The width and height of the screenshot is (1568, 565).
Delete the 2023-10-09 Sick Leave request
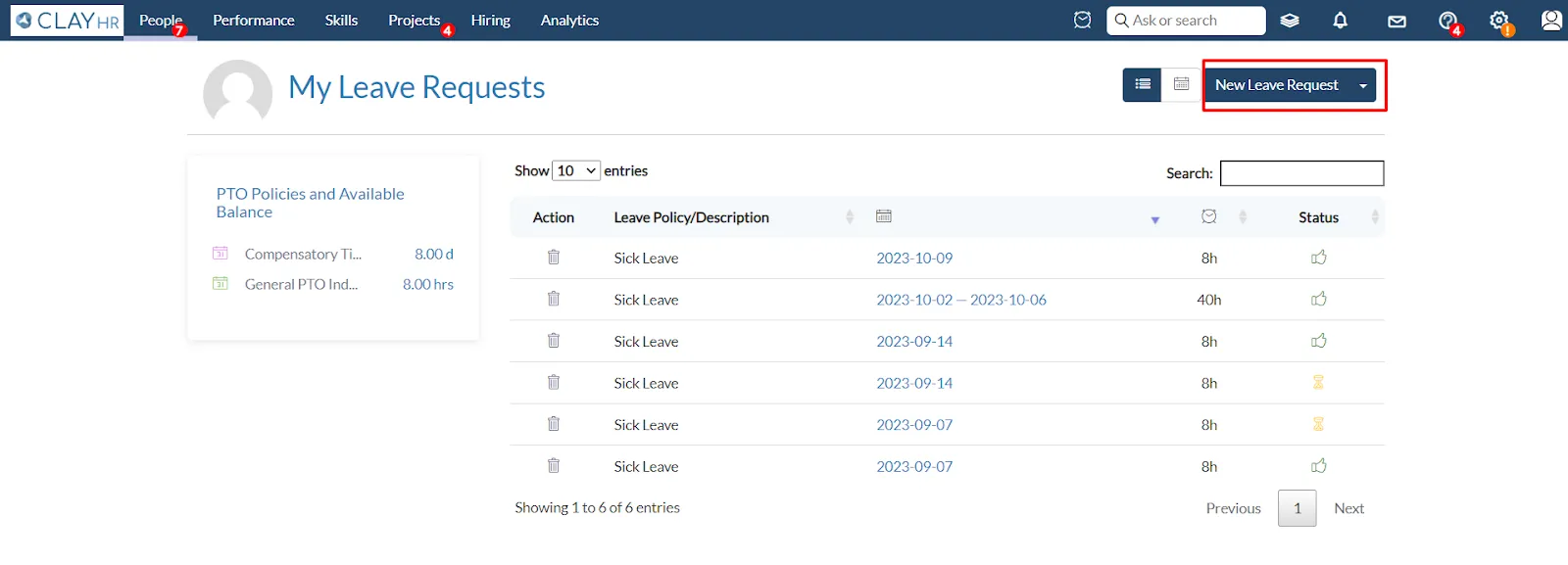(x=554, y=257)
